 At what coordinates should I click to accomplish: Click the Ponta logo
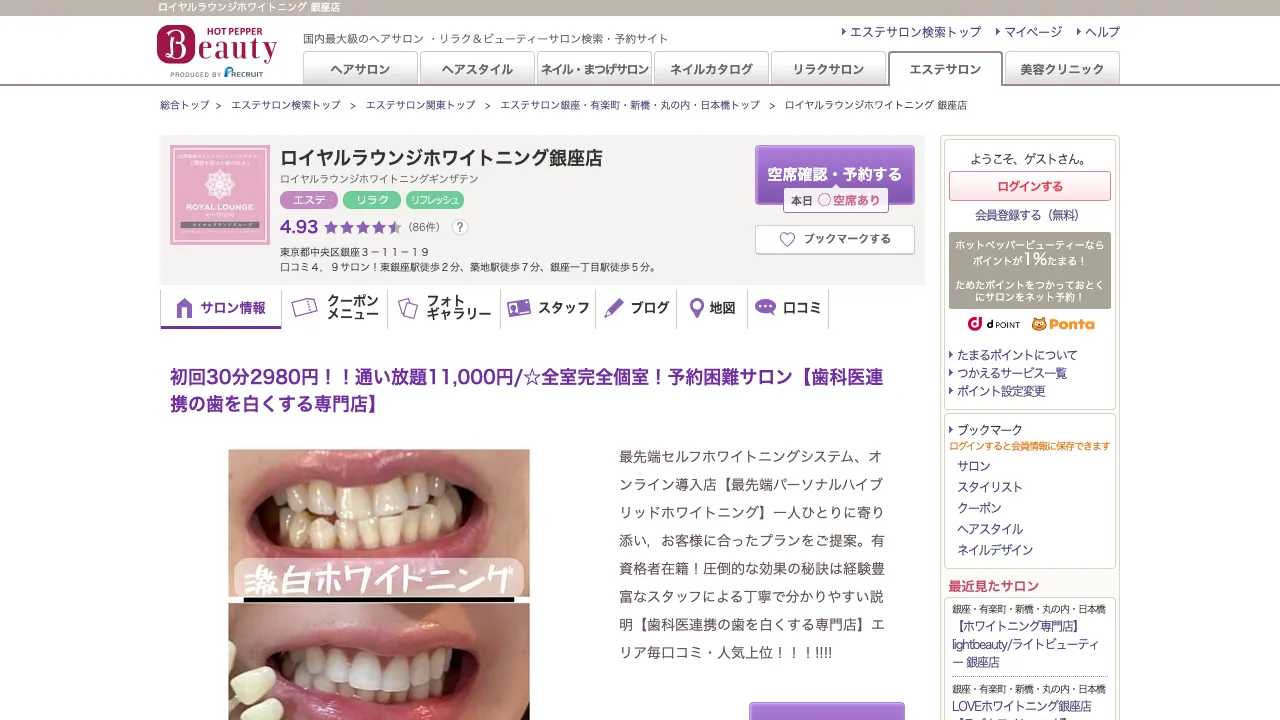pos(1063,324)
